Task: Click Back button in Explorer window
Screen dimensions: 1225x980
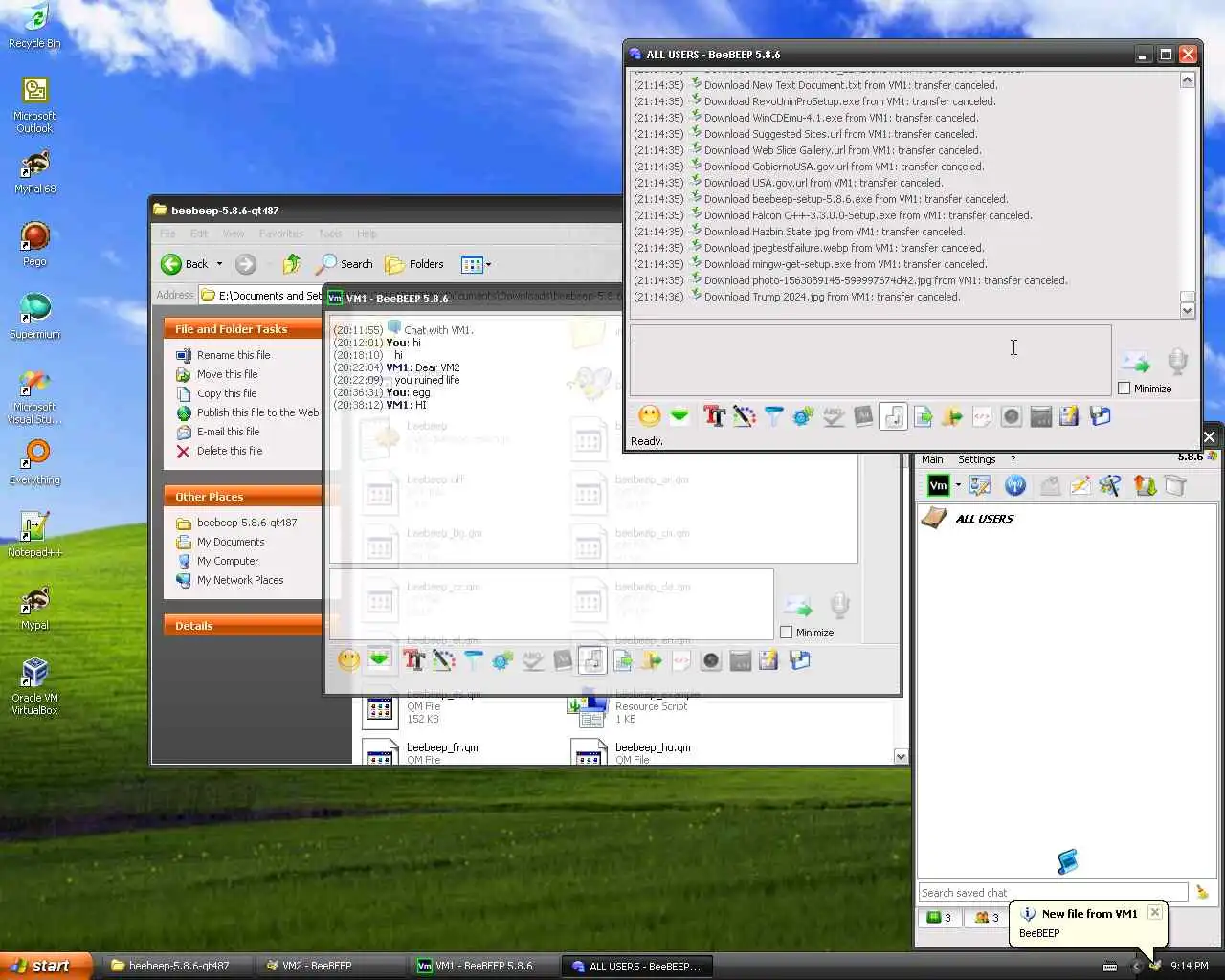Action: coord(184,264)
